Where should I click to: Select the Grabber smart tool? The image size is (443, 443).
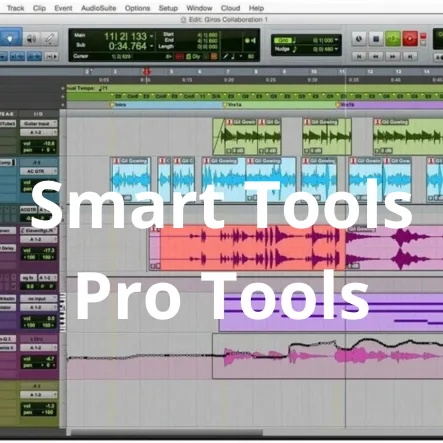pyautogui.click(x=10, y=39)
